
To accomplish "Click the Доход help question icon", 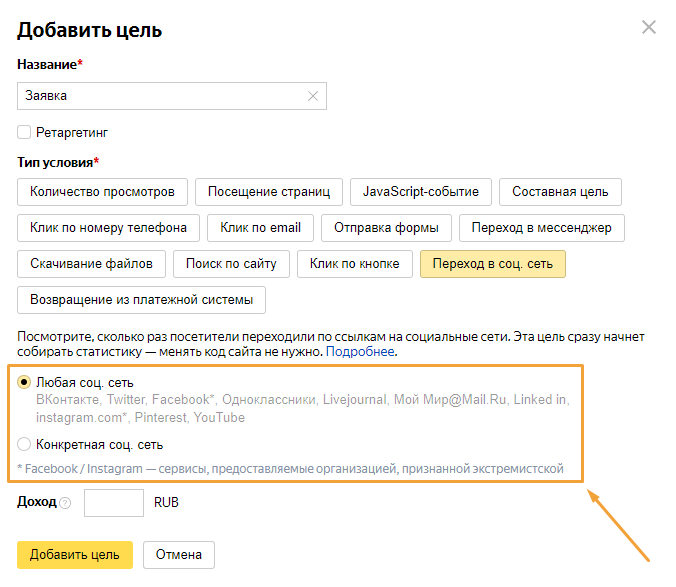I will tap(65, 503).
